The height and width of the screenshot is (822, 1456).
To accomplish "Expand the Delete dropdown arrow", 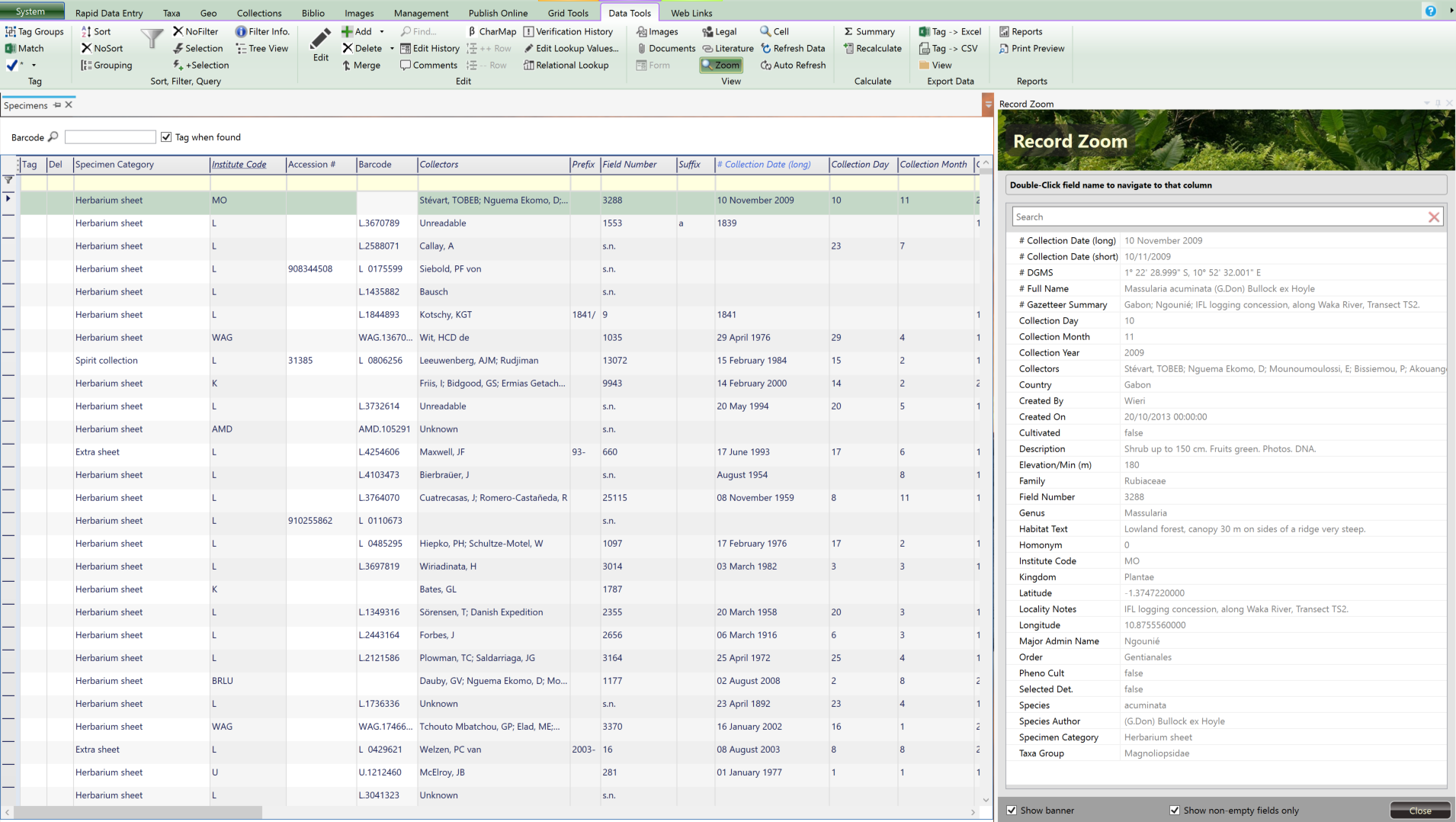I will [x=392, y=48].
